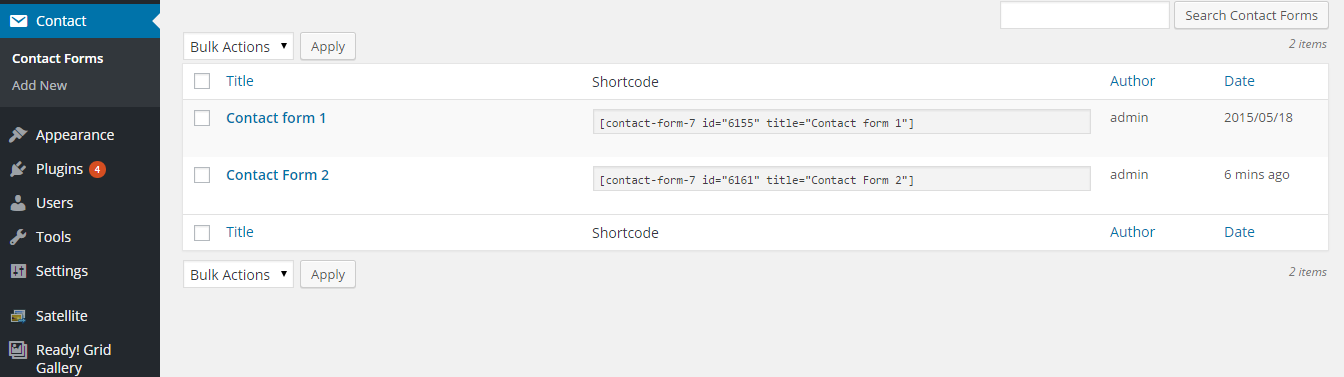
Task: Open Tools using the wrench icon
Action: (x=18, y=237)
